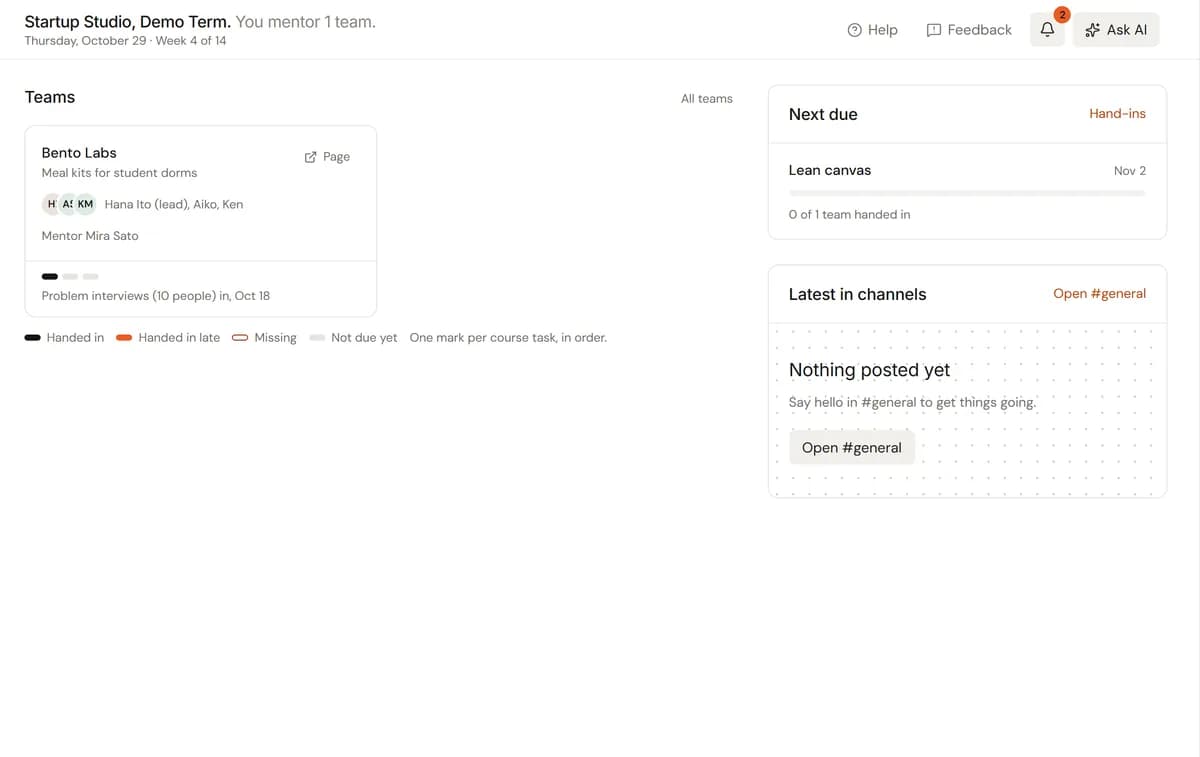Click the 'Startup Studio, Demo Term.' title
1200x757 pixels.
click(128, 21)
